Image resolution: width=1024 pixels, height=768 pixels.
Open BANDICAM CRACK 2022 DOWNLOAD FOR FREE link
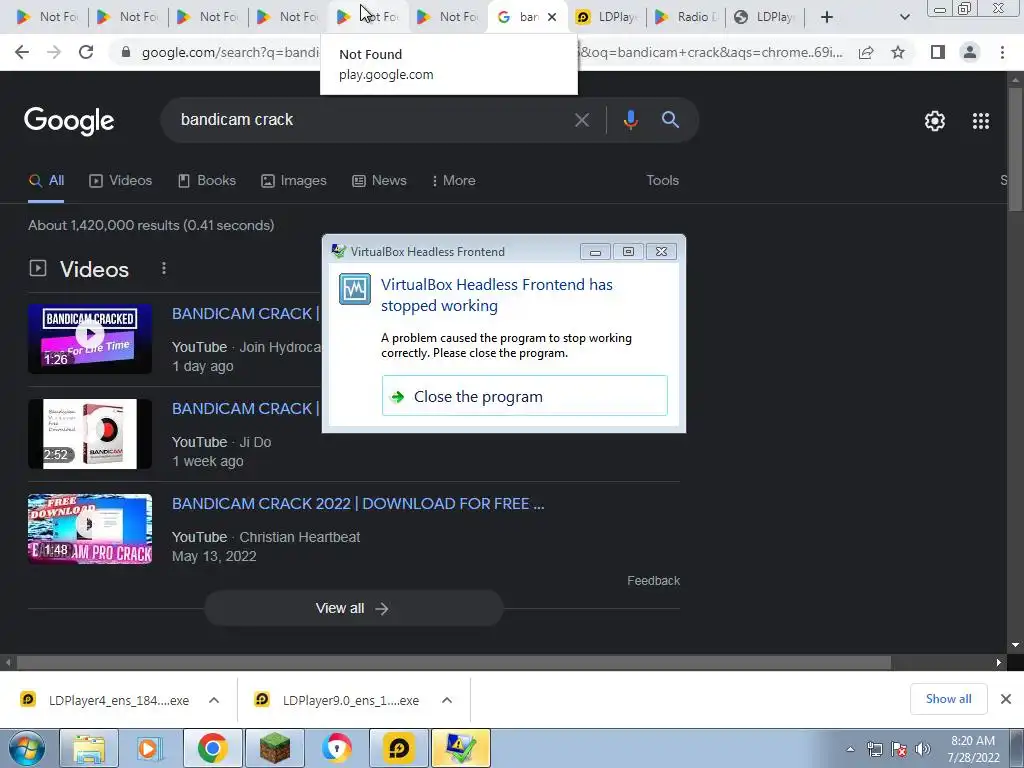(358, 504)
